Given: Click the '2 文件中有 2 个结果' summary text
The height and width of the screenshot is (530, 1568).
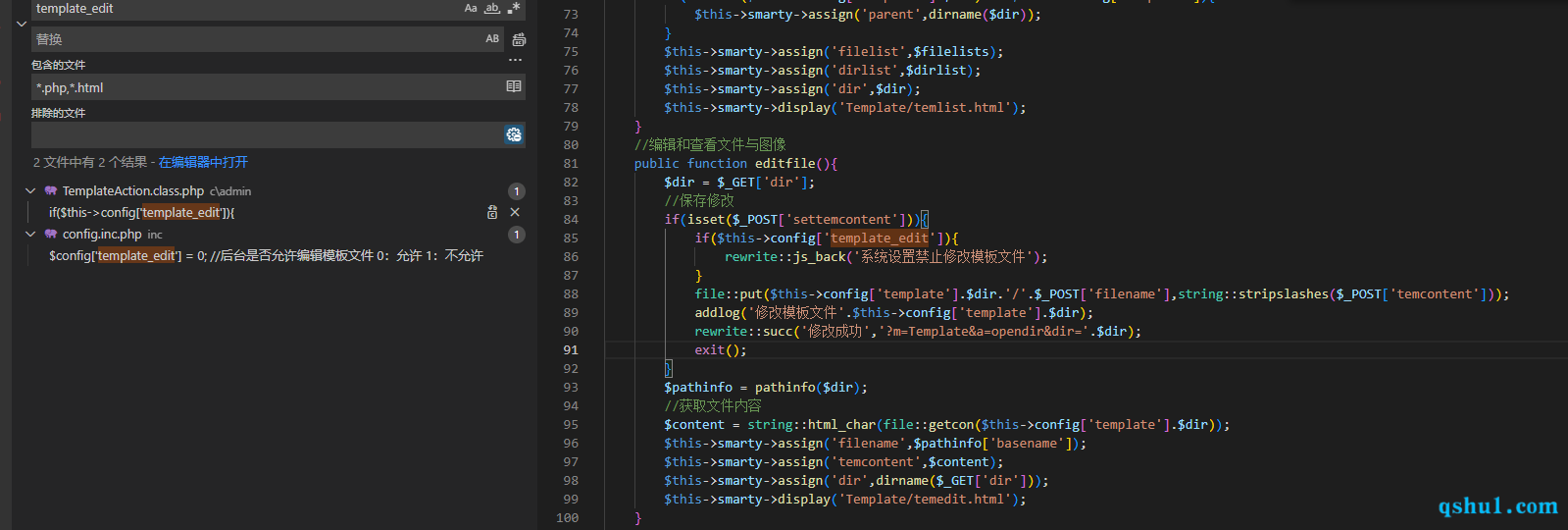Looking at the screenshot, I should [90, 162].
